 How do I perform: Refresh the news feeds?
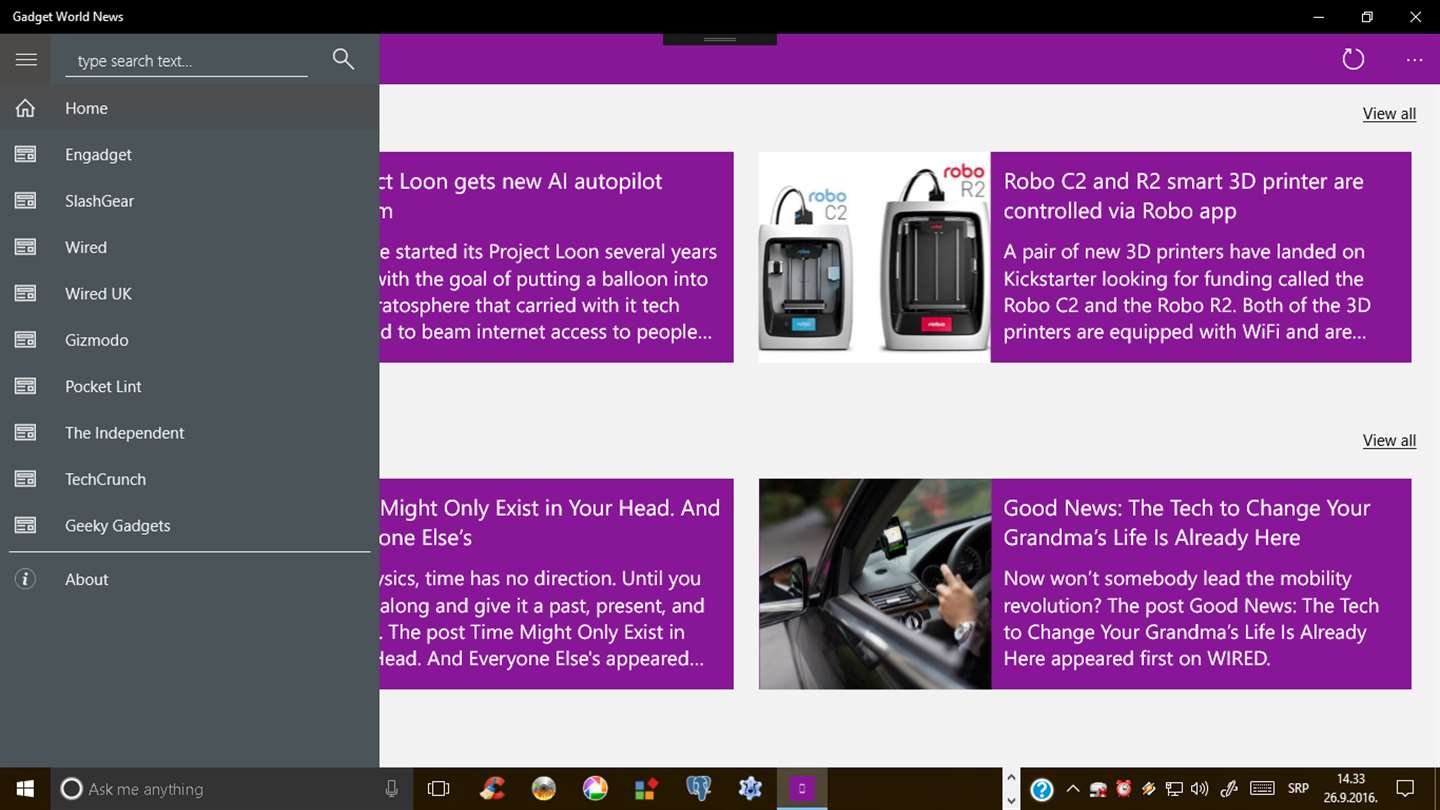pos(1353,59)
